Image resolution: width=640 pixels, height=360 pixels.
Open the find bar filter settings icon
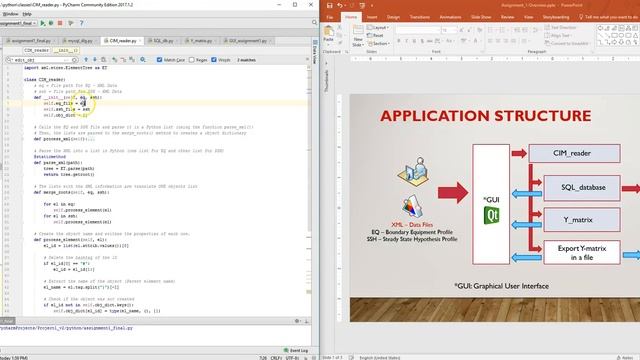click(143, 60)
